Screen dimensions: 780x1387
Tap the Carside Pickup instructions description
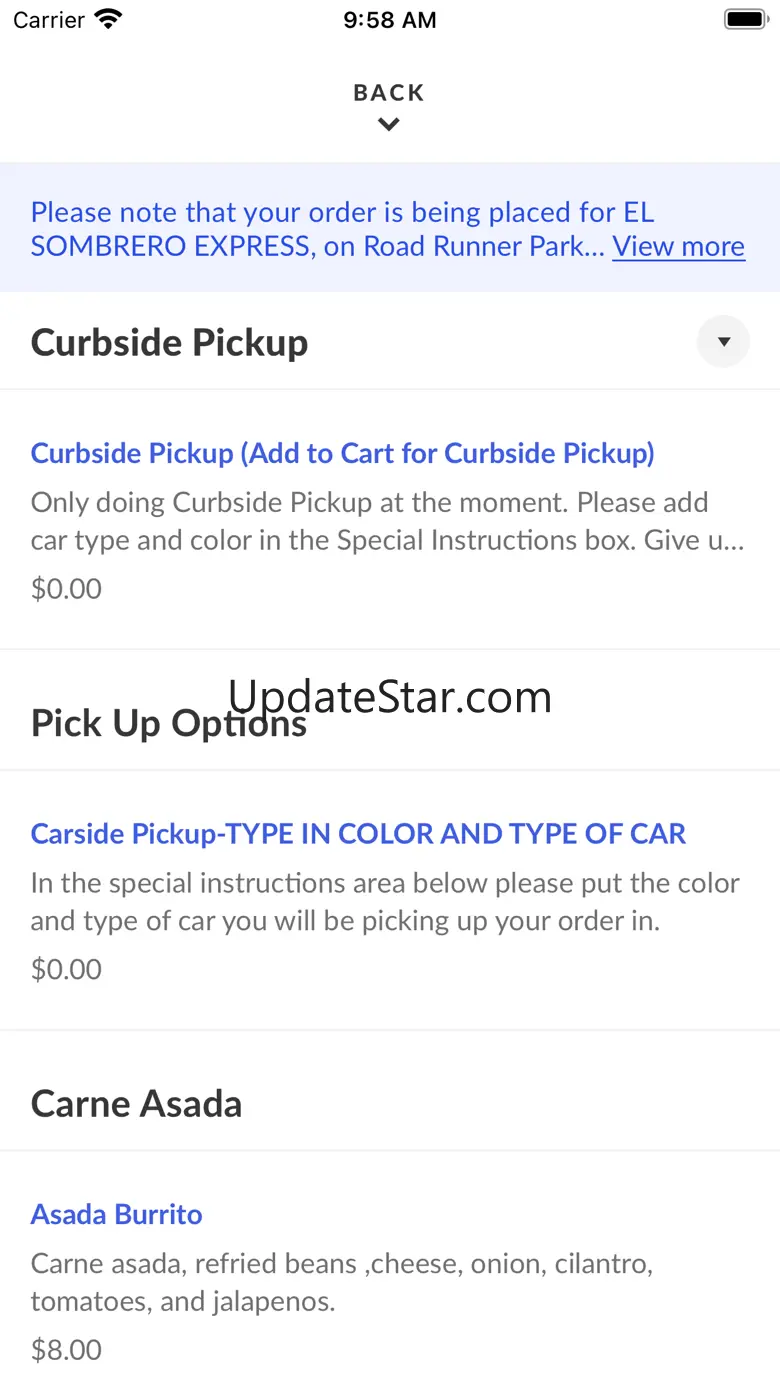tap(385, 902)
